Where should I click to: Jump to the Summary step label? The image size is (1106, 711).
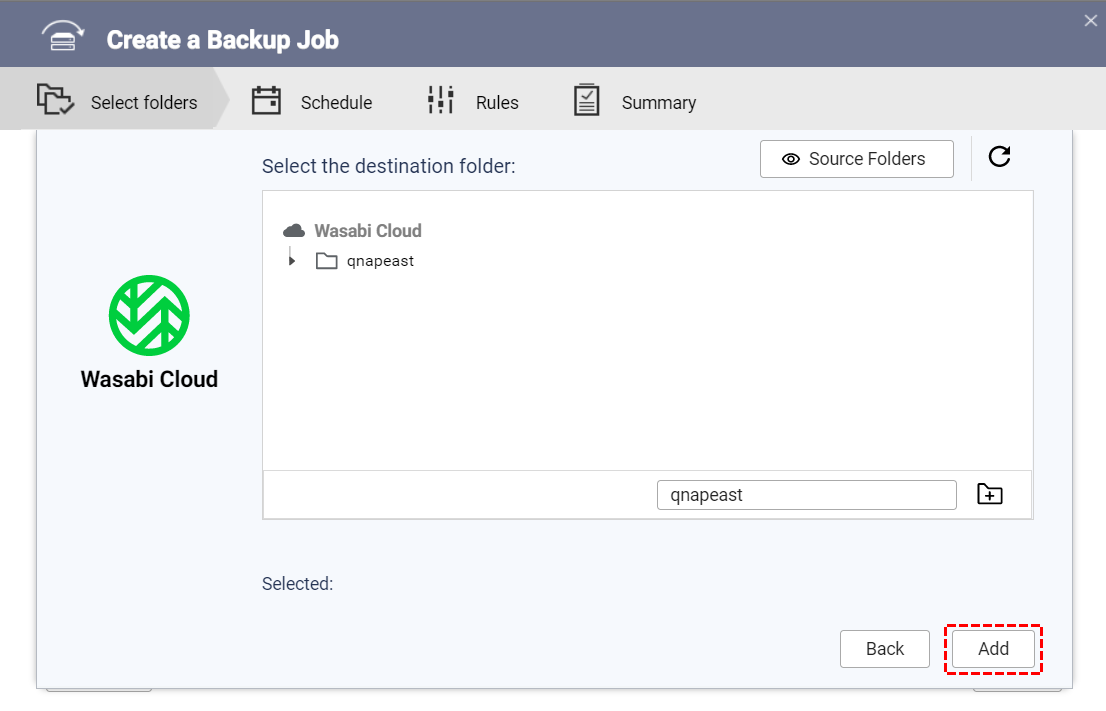[658, 103]
